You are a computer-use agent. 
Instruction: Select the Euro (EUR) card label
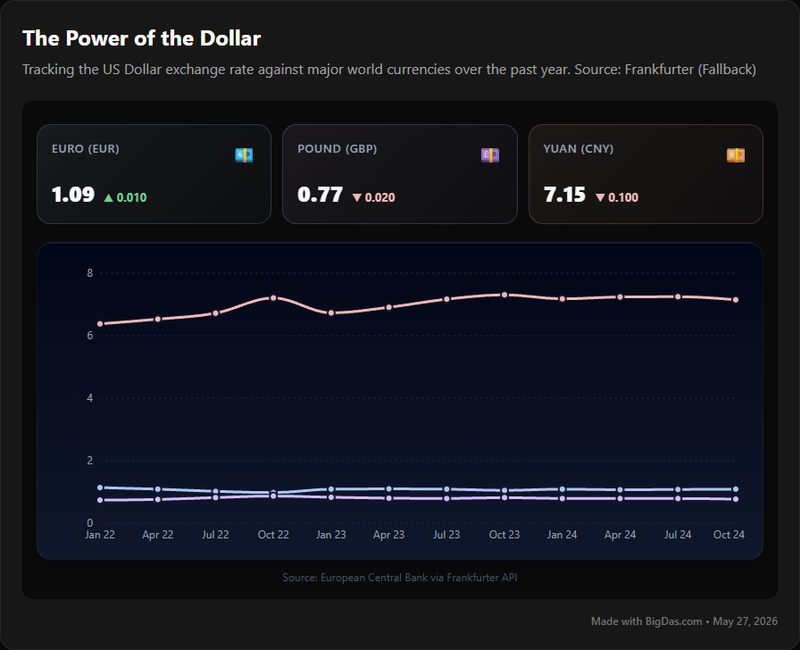point(85,149)
